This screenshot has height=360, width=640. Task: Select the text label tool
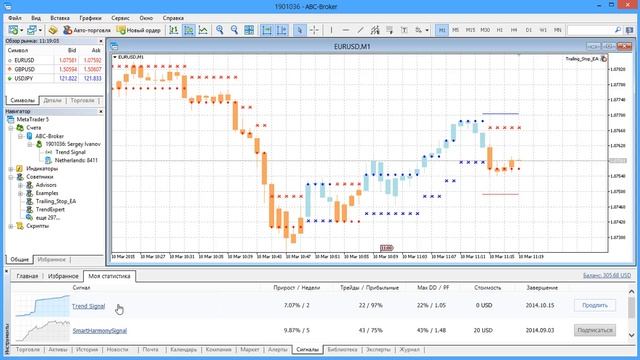(404, 30)
